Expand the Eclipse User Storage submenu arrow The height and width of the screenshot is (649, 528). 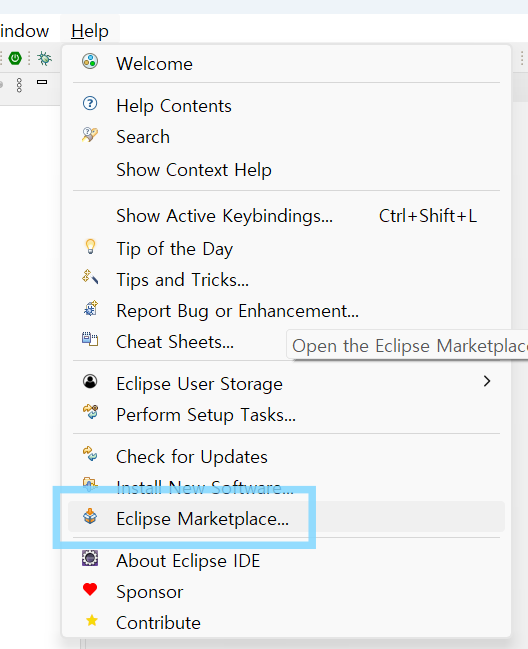point(487,381)
